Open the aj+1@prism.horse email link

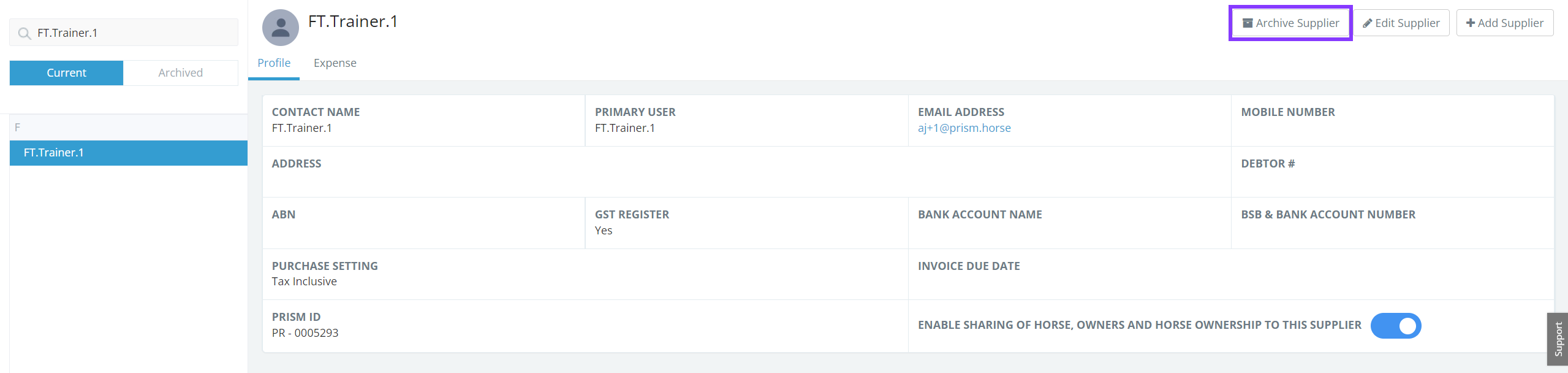964,128
